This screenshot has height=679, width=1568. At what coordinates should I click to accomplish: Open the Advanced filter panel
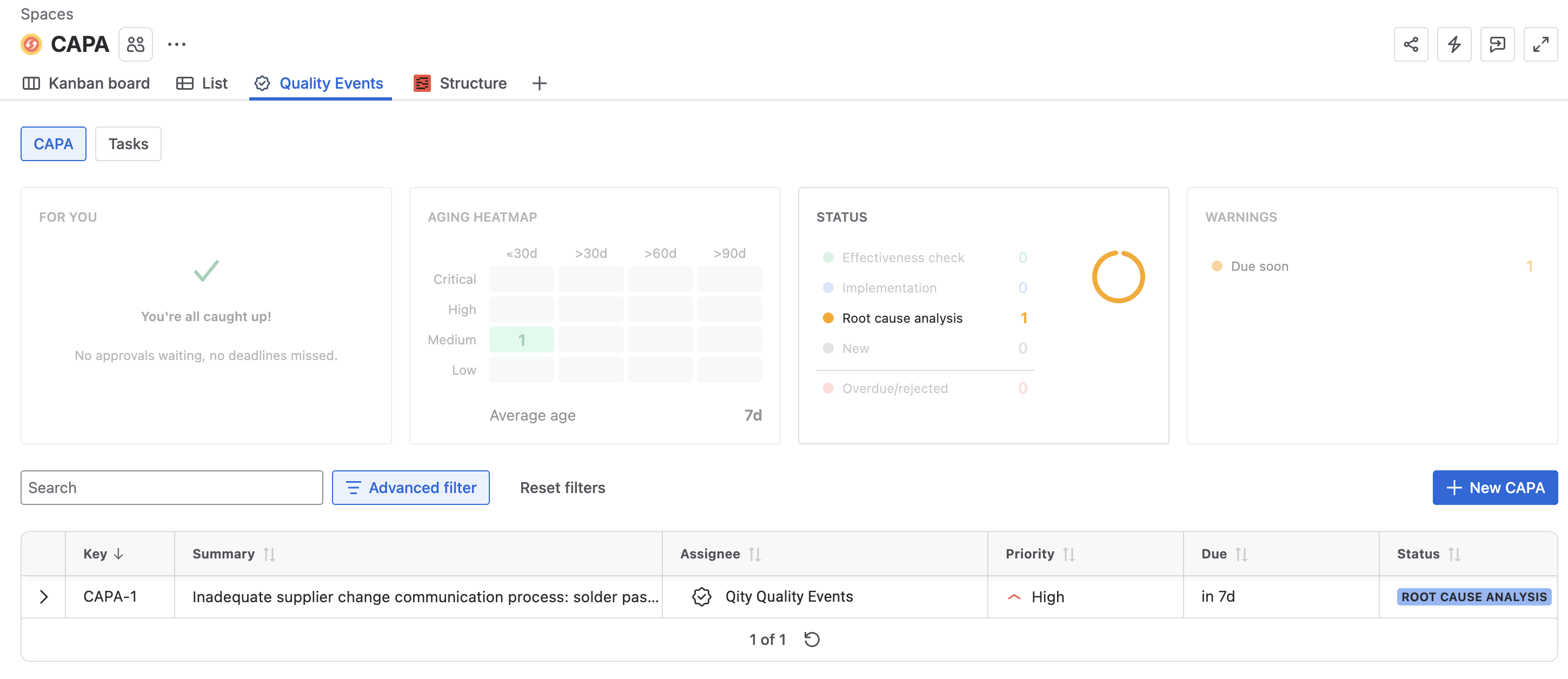tap(411, 487)
